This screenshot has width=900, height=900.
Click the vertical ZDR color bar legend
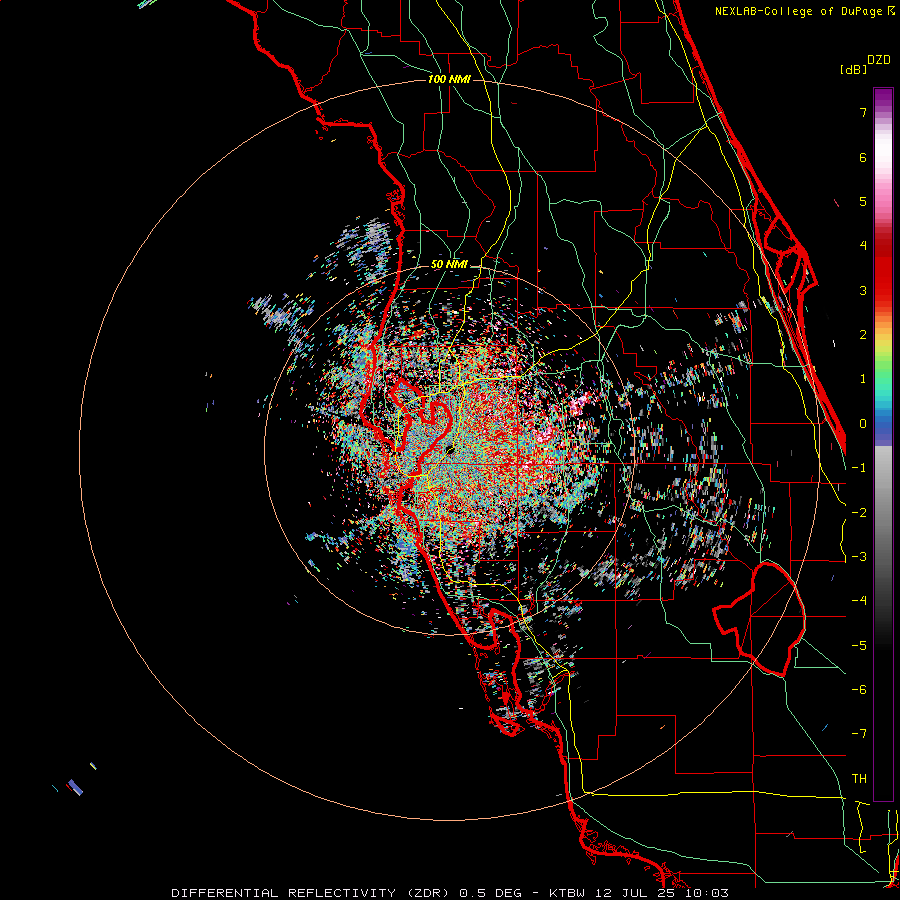coord(883,444)
